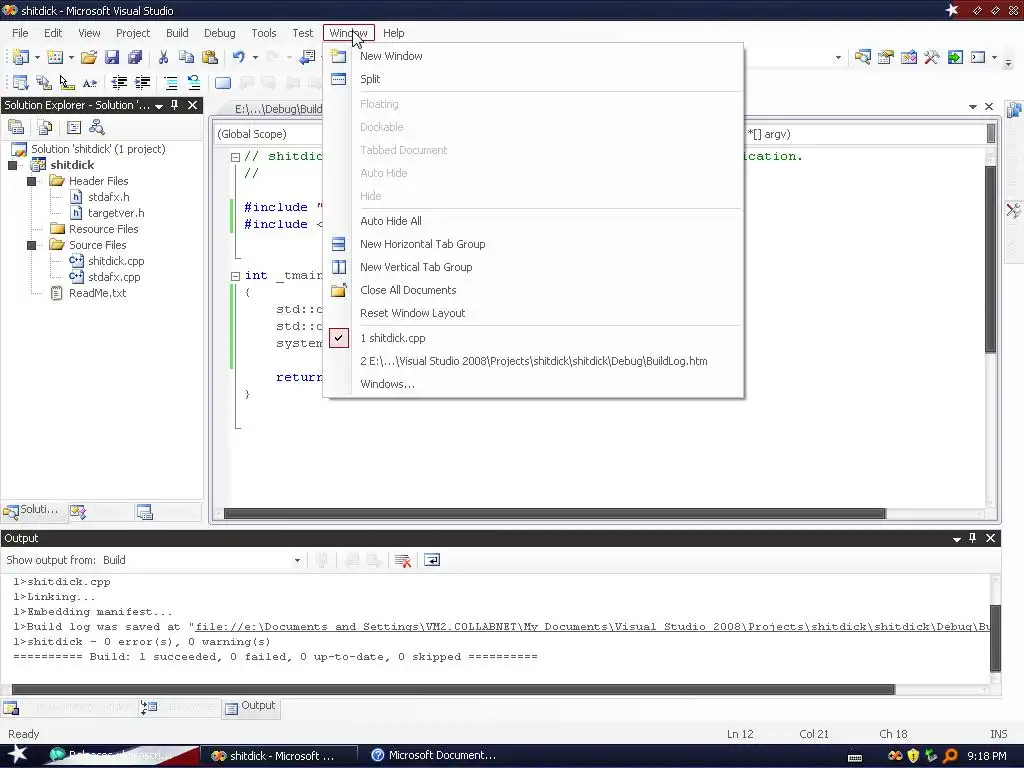Open the build log file link

pos(592,627)
